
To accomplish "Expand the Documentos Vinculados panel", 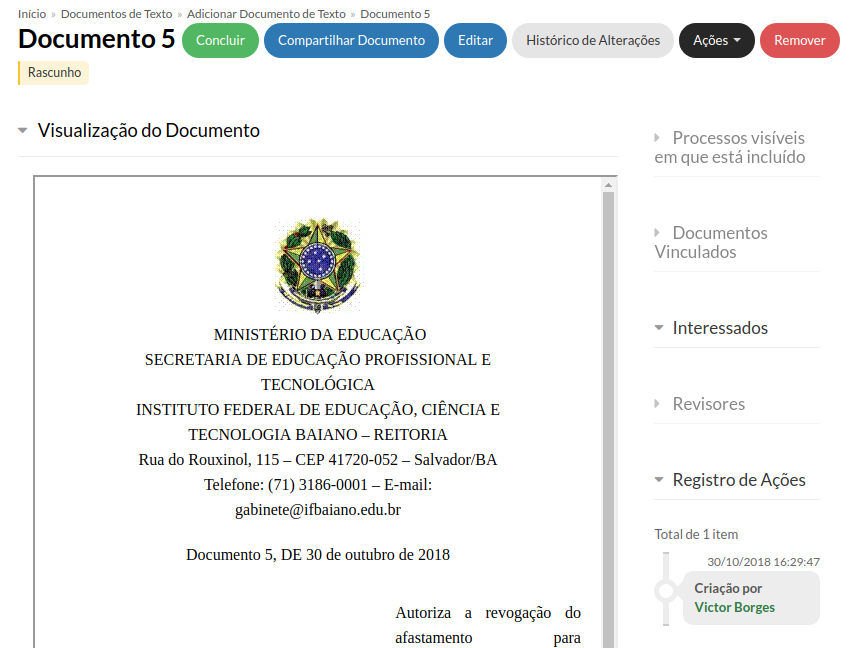I will click(x=711, y=242).
